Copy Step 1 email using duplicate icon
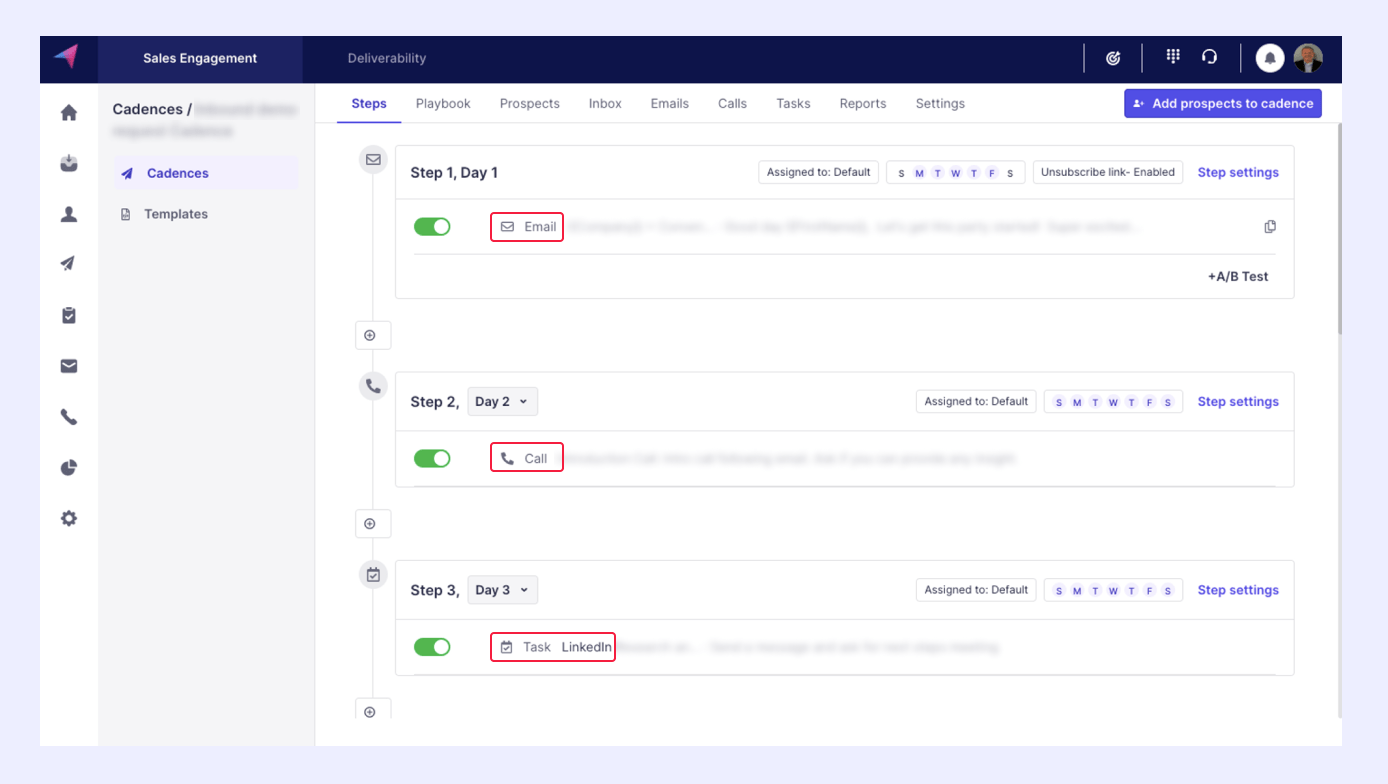The height and width of the screenshot is (784, 1388). tap(1270, 227)
